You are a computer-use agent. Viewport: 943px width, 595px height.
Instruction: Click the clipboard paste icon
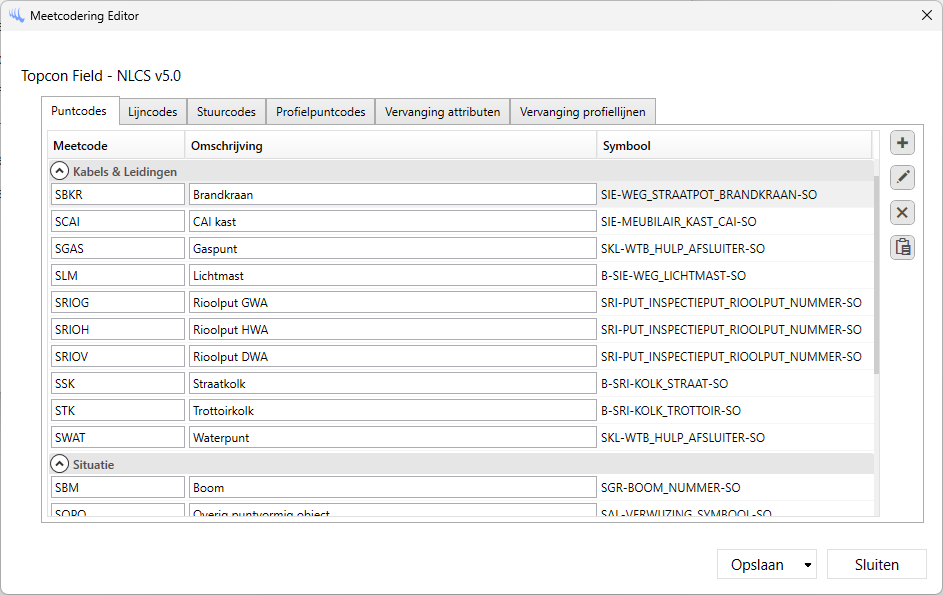click(902, 247)
